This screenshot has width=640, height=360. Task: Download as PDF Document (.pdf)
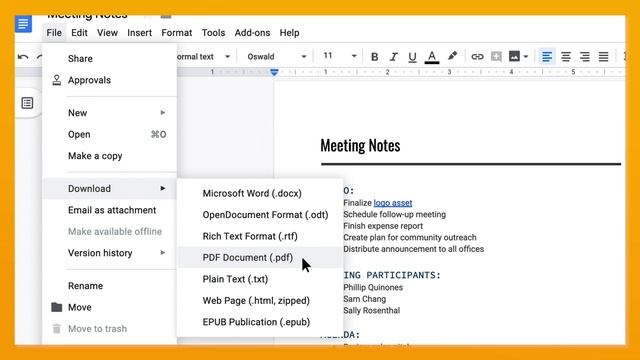(260, 258)
